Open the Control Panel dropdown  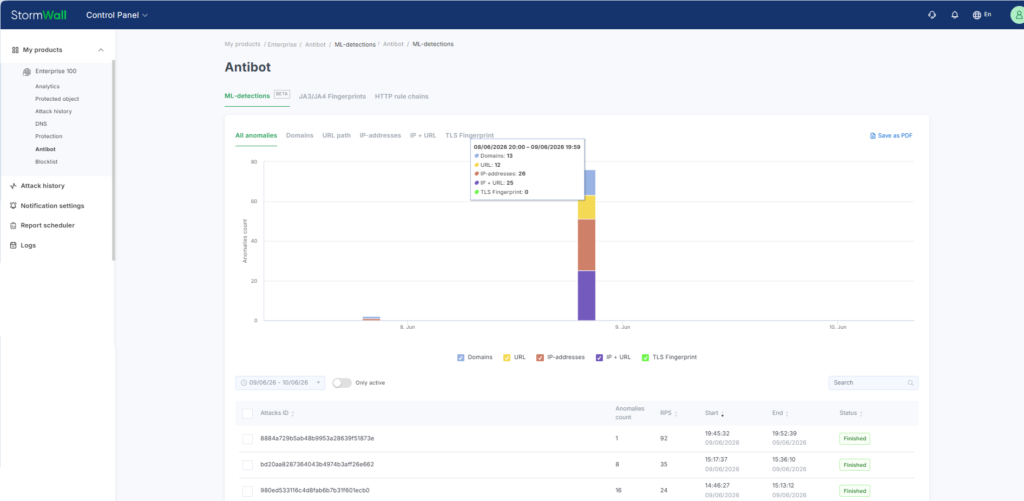tap(117, 15)
